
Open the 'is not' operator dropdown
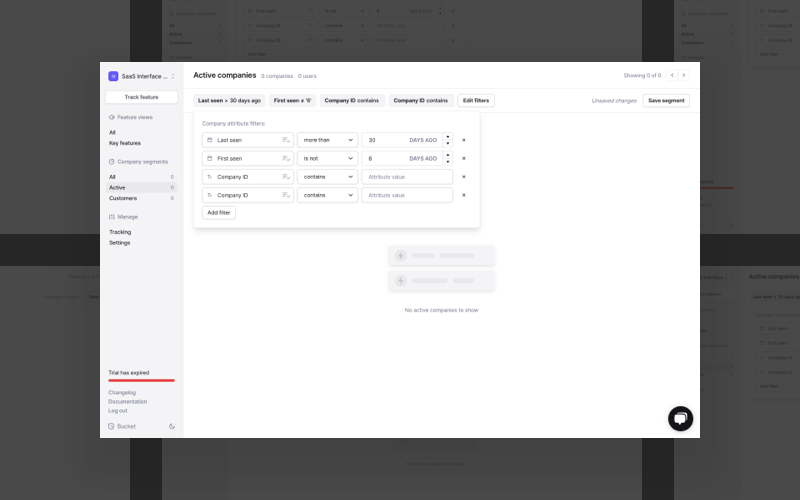click(328, 158)
